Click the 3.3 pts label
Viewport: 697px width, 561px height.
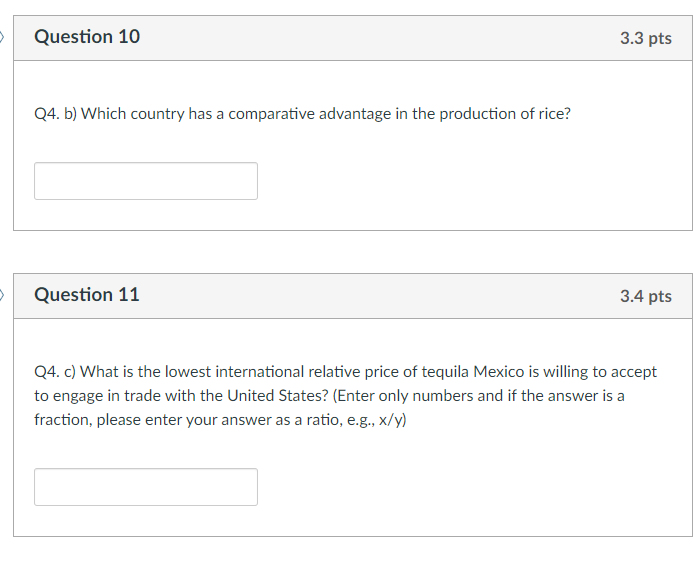tap(646, 38)
